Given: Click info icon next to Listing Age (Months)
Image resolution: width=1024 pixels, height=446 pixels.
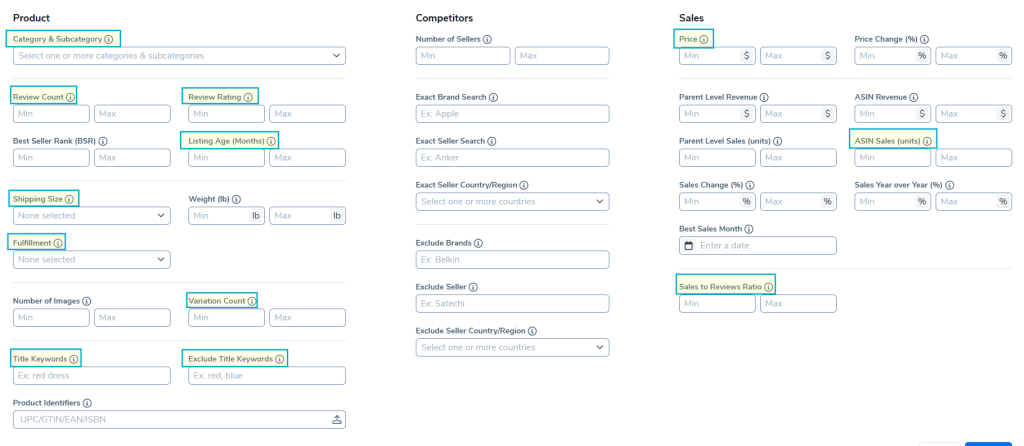Looking at the screenshot, I should click(271, 141).
